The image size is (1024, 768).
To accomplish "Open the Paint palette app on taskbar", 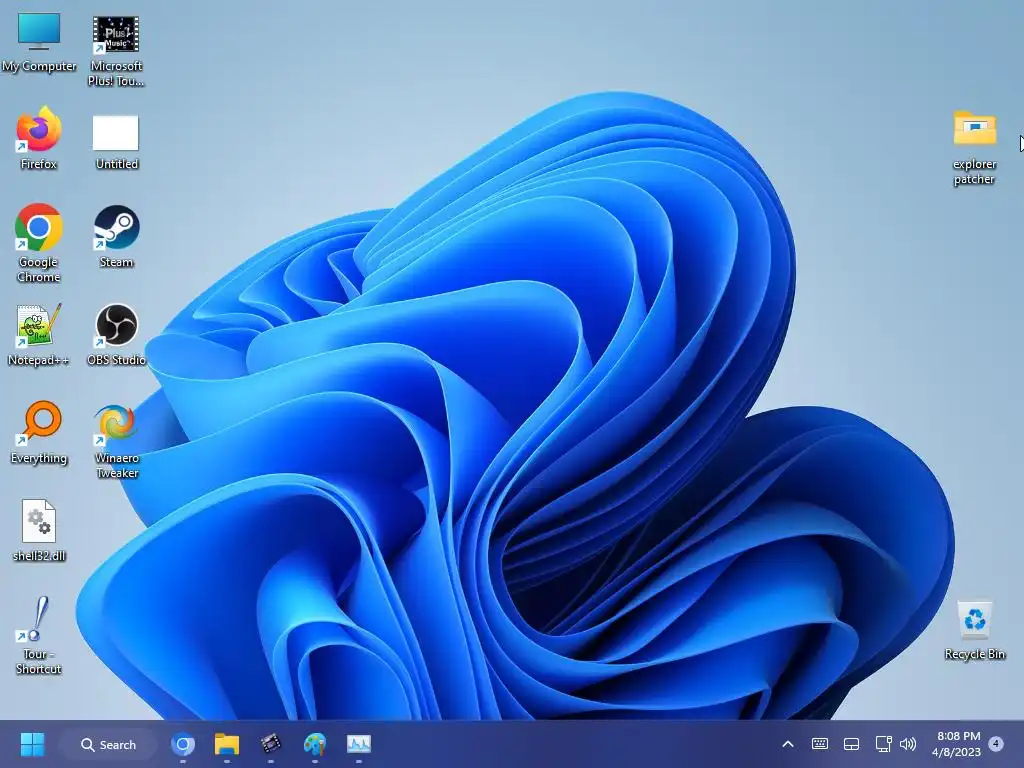I will coord(315,744).
